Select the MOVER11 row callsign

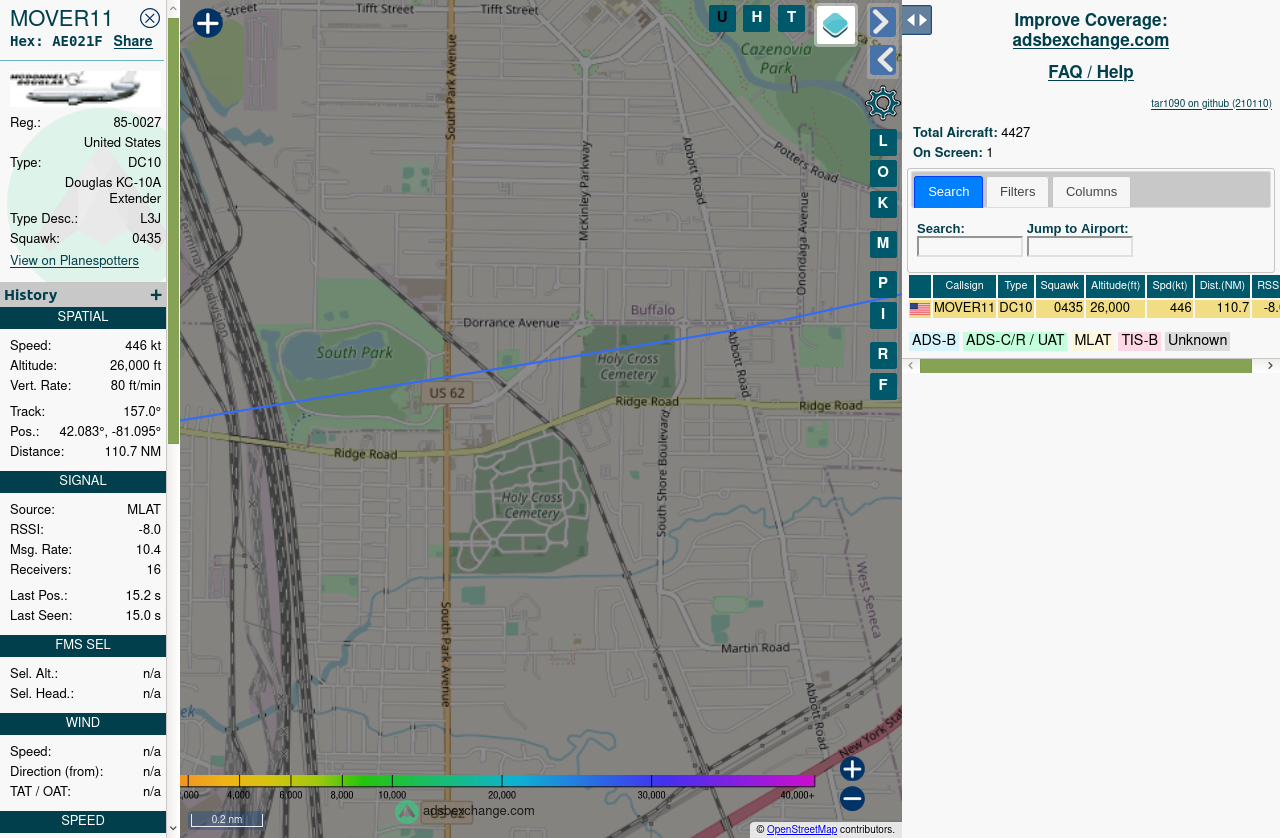[964, 309]
